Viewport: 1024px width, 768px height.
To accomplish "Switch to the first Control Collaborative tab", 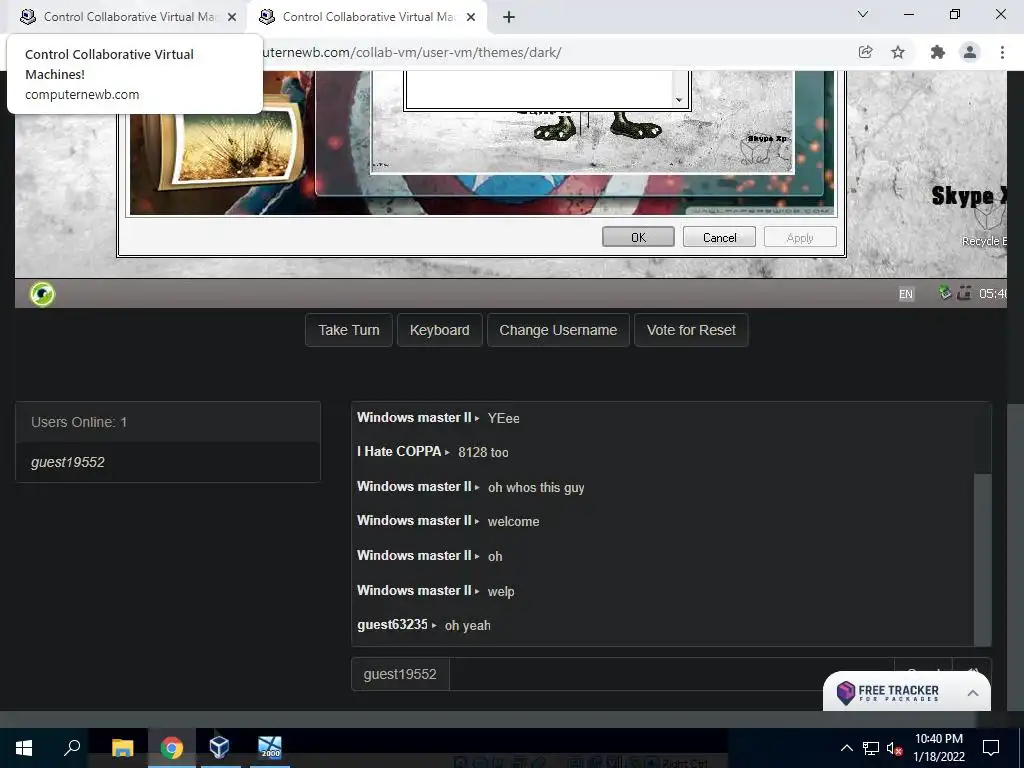I will (127, 17).
